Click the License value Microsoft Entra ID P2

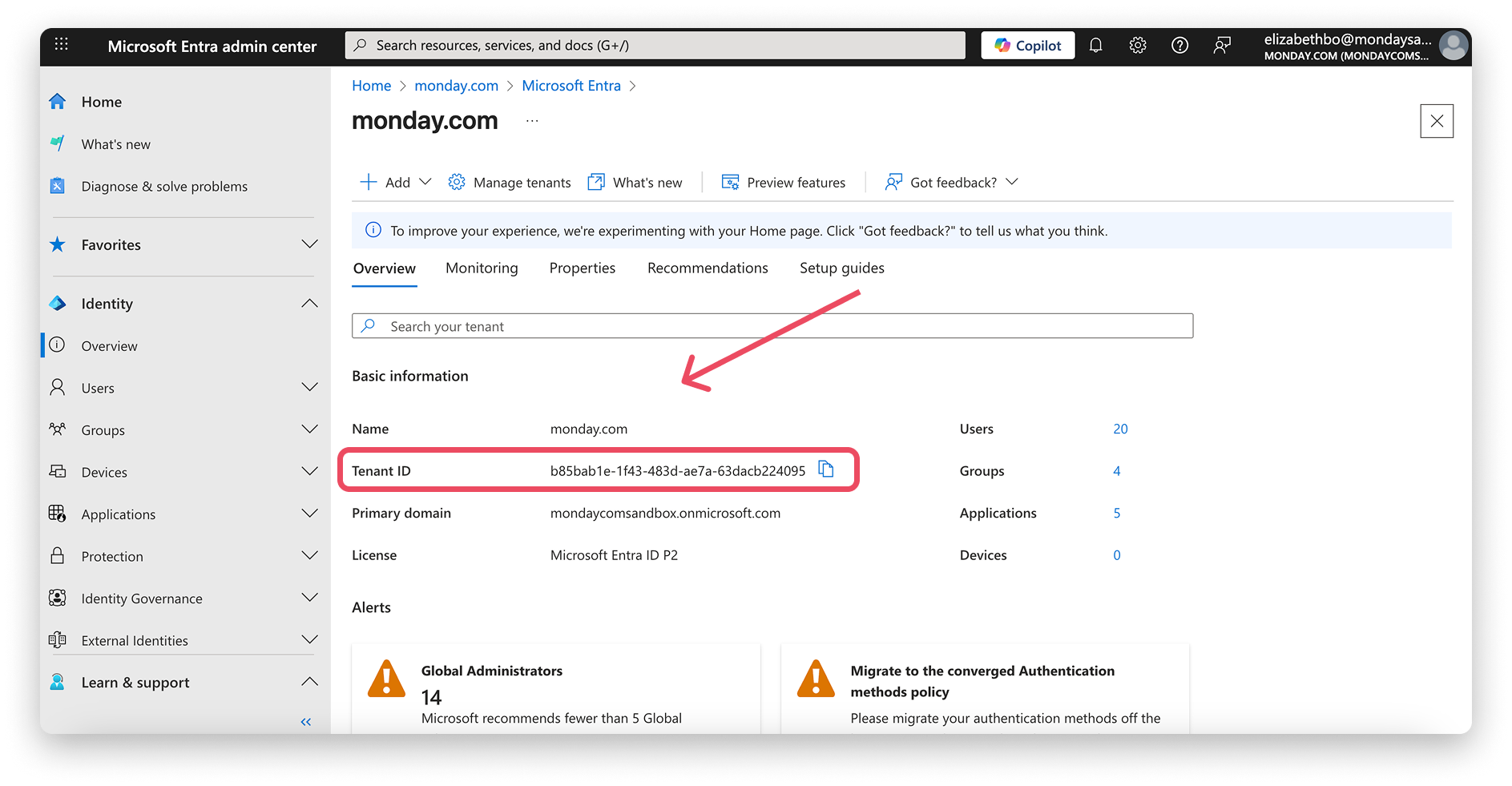pyautogui.click(x=614, y=555)
